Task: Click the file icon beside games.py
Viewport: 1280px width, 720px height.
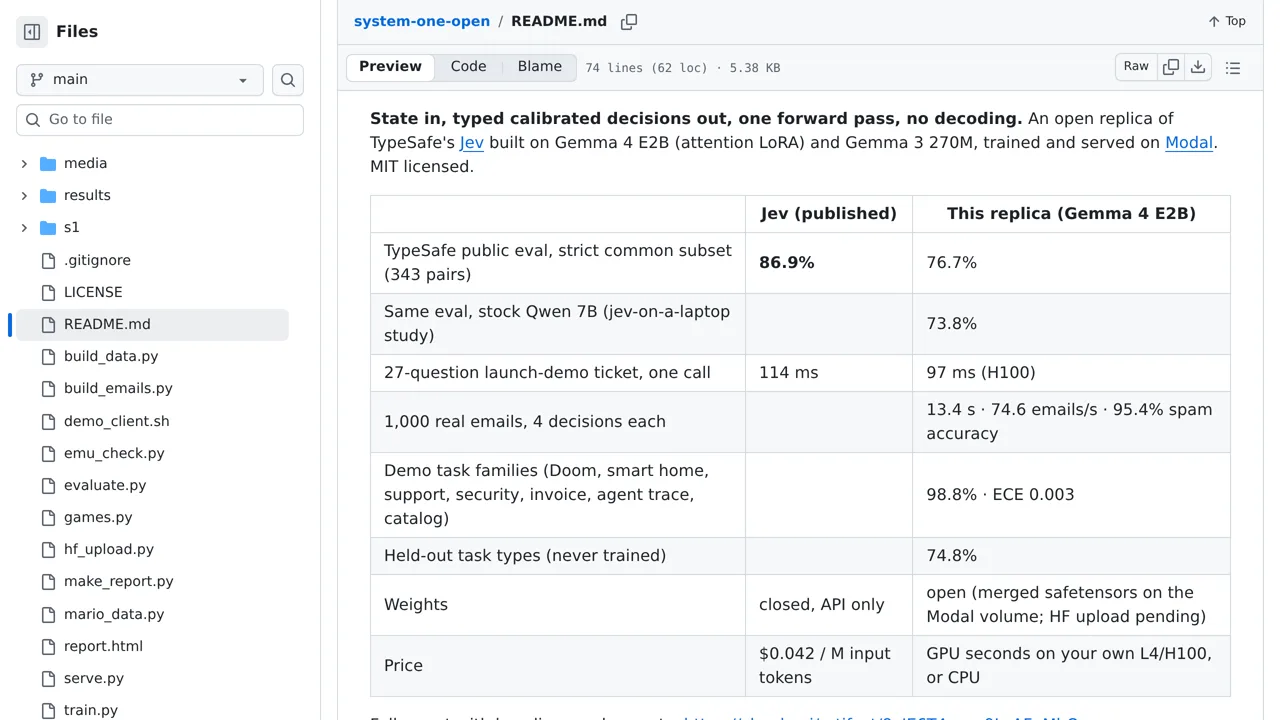Action: 48,517
